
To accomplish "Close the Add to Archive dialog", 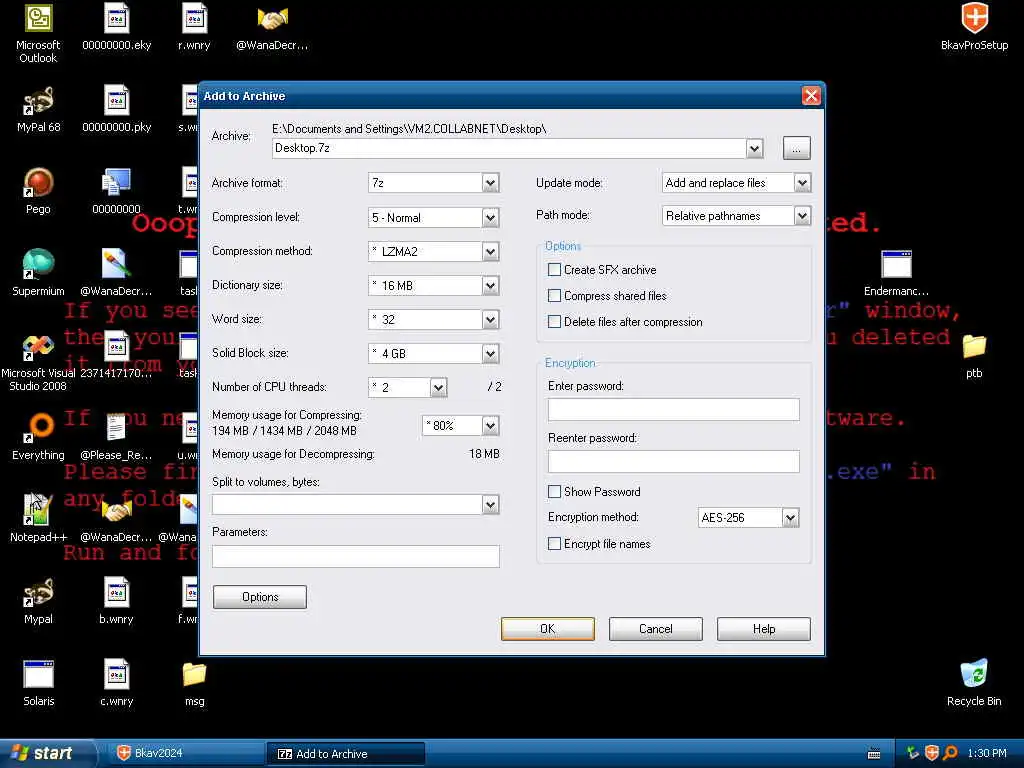I will click(811, 96).
